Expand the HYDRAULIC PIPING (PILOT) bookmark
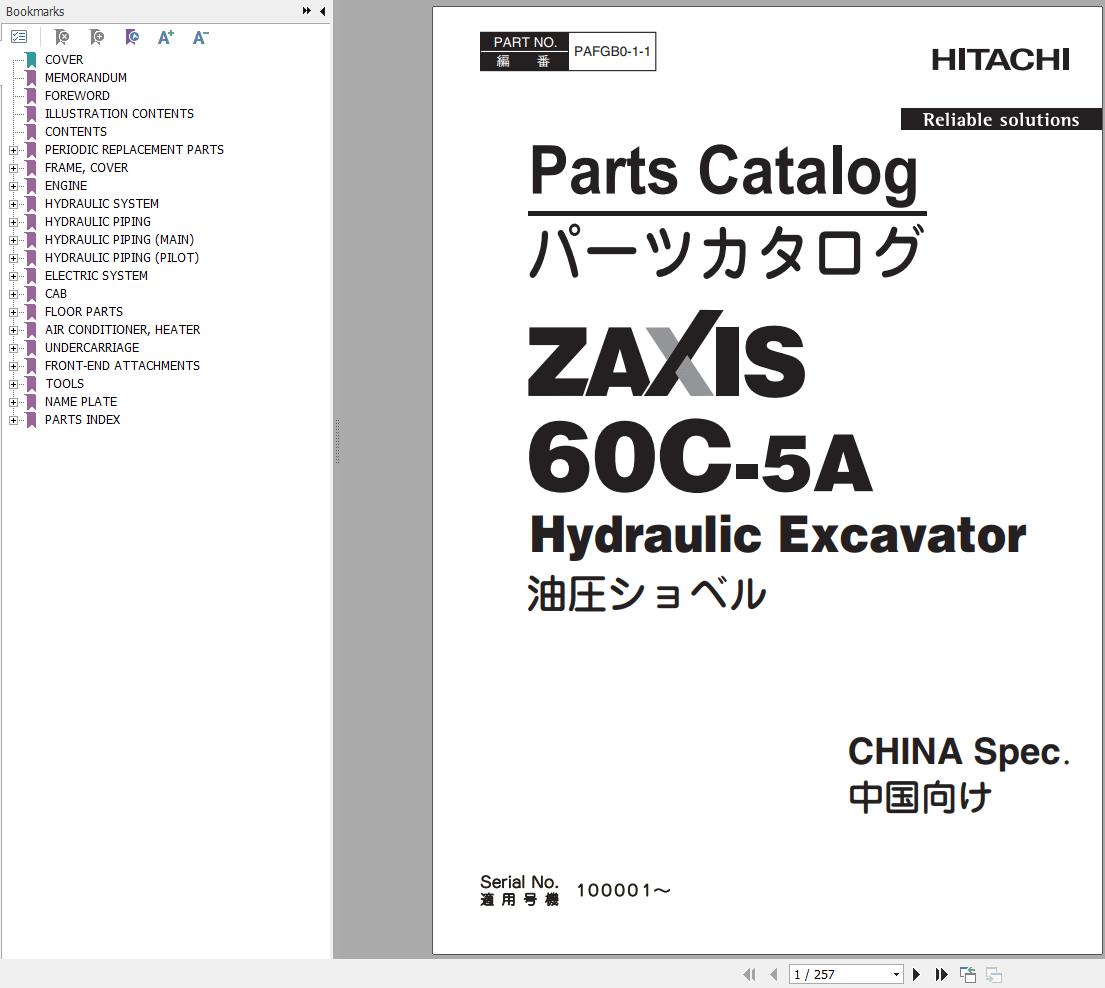The image size is (1105, 988). 13,258
